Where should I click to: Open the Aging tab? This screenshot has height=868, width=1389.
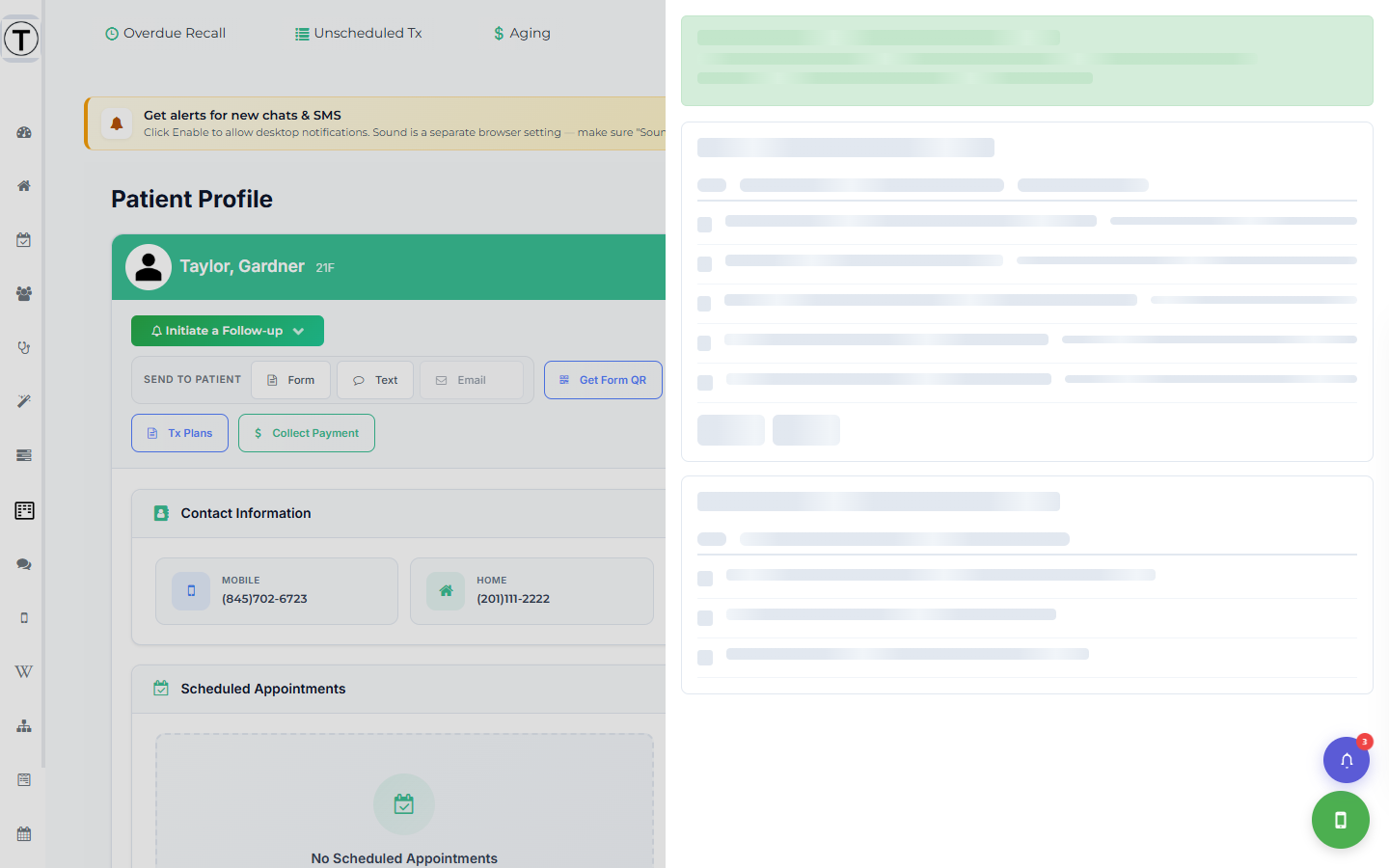(x=522, y=33)
